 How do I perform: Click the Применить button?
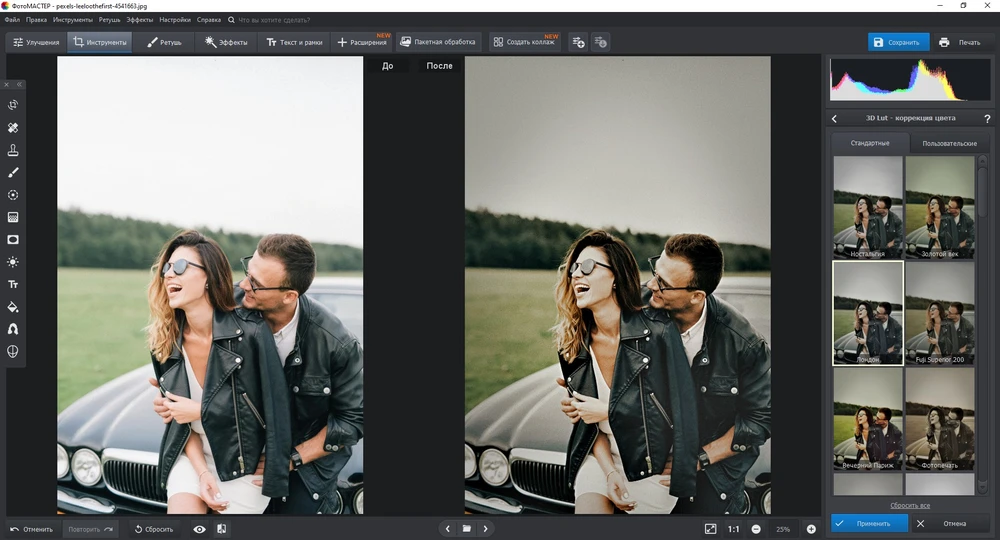(869, 523)
